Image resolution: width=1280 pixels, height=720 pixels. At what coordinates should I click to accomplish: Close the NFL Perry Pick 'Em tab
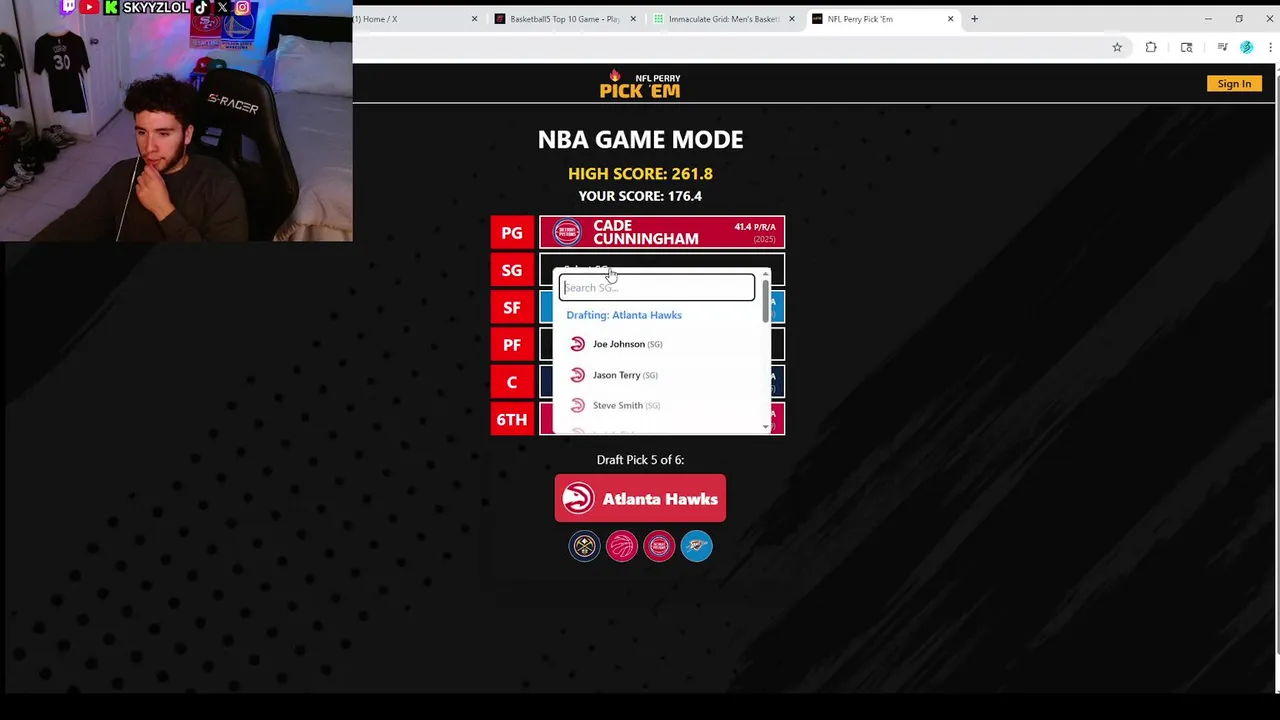950,19
